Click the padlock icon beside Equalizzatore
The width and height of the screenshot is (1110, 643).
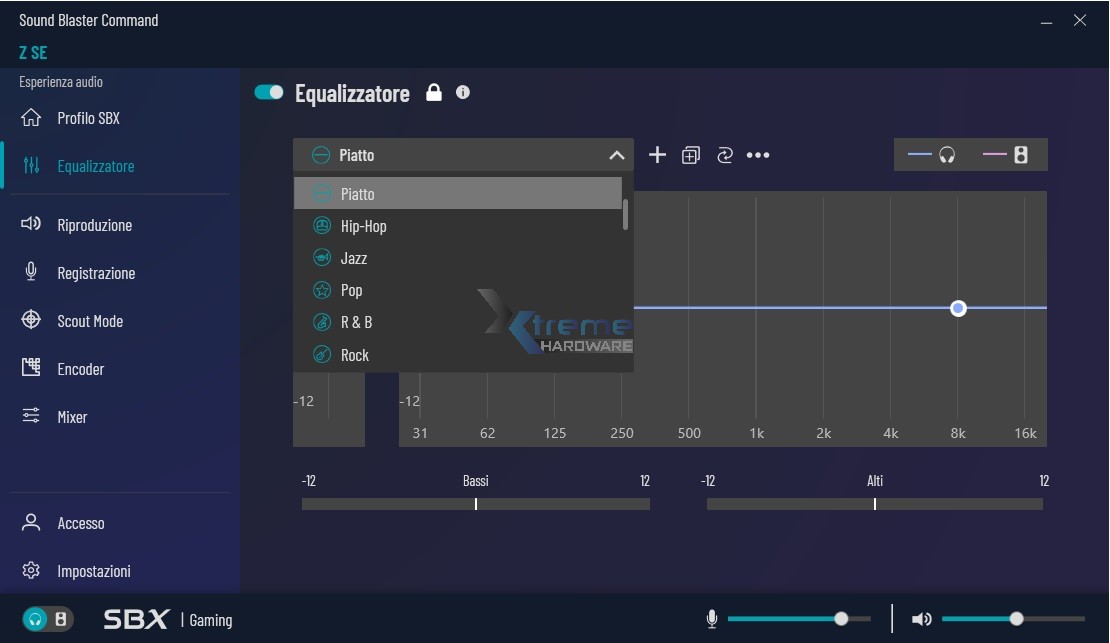[x=434, y=93]
